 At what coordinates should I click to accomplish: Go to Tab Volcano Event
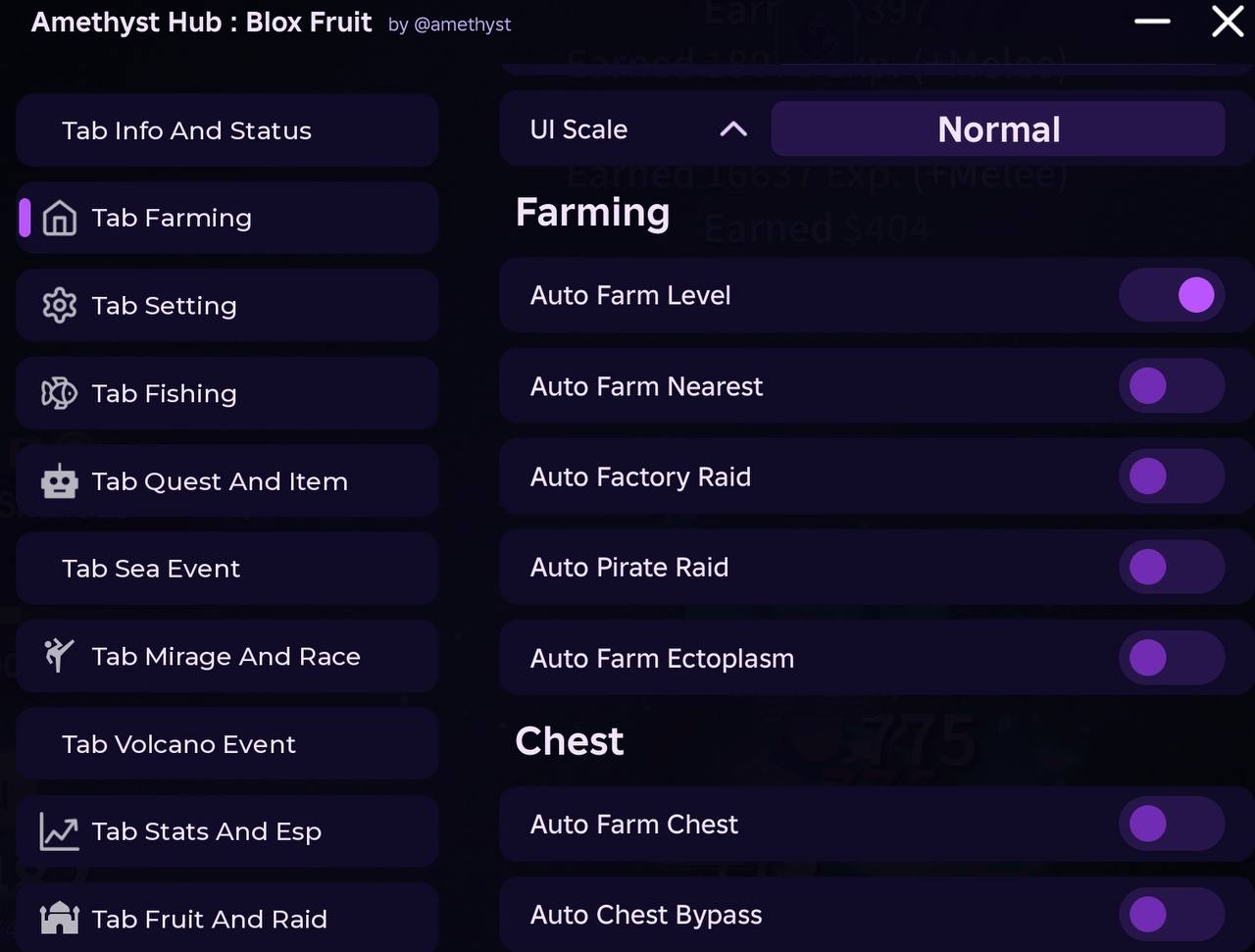coord(226,744)
